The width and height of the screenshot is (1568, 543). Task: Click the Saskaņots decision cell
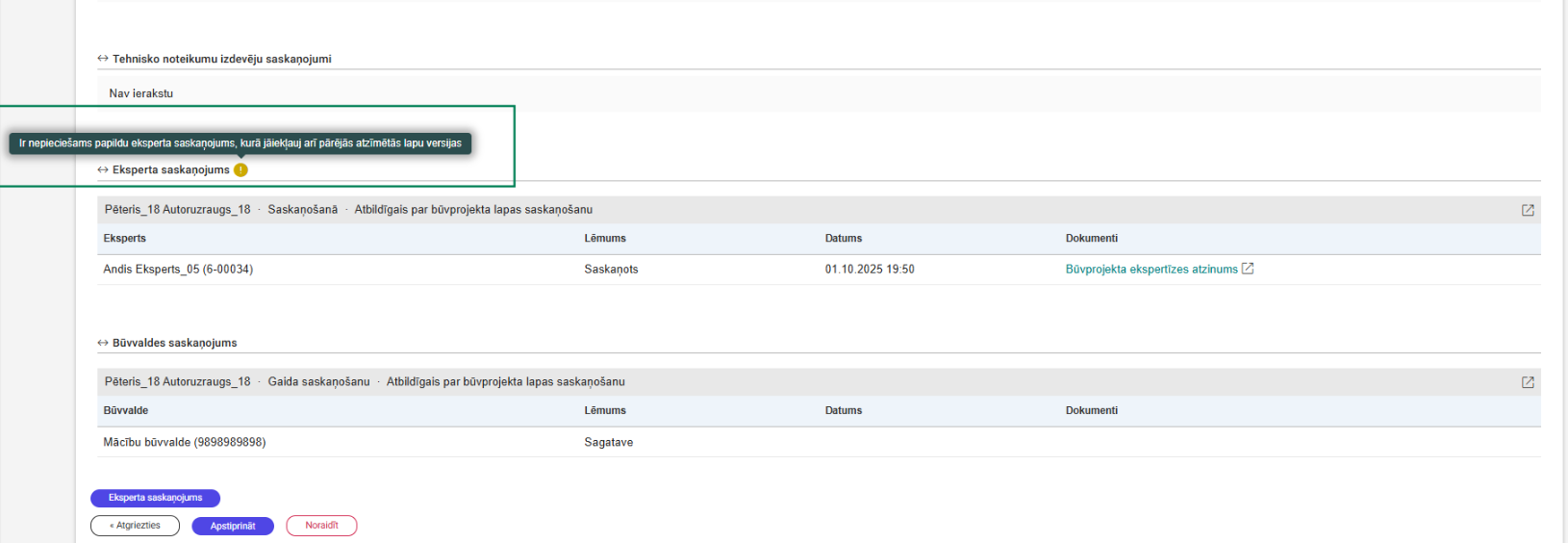pyautogui.click(x=611, y=270)
